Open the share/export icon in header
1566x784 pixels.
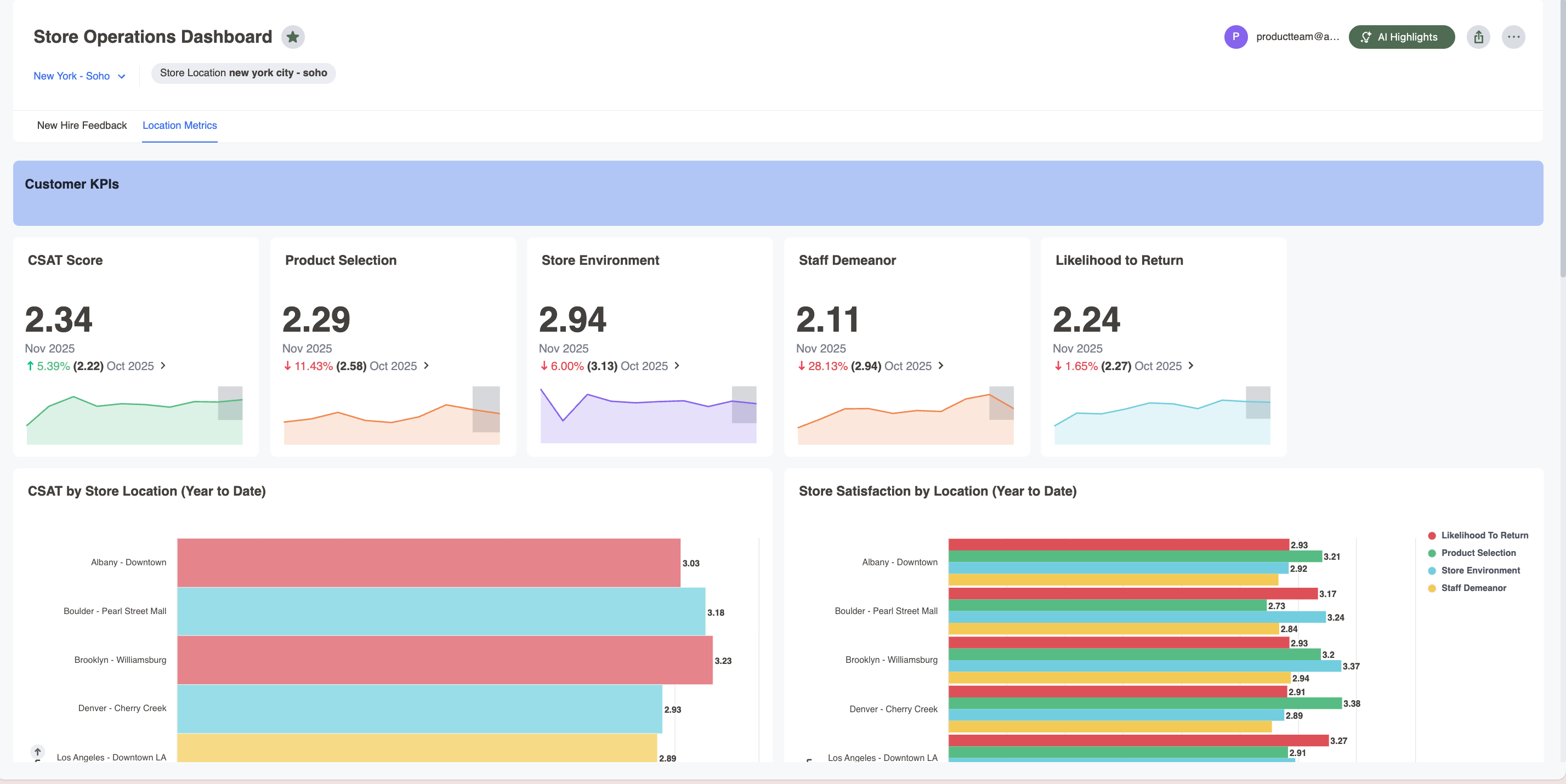1478,37
